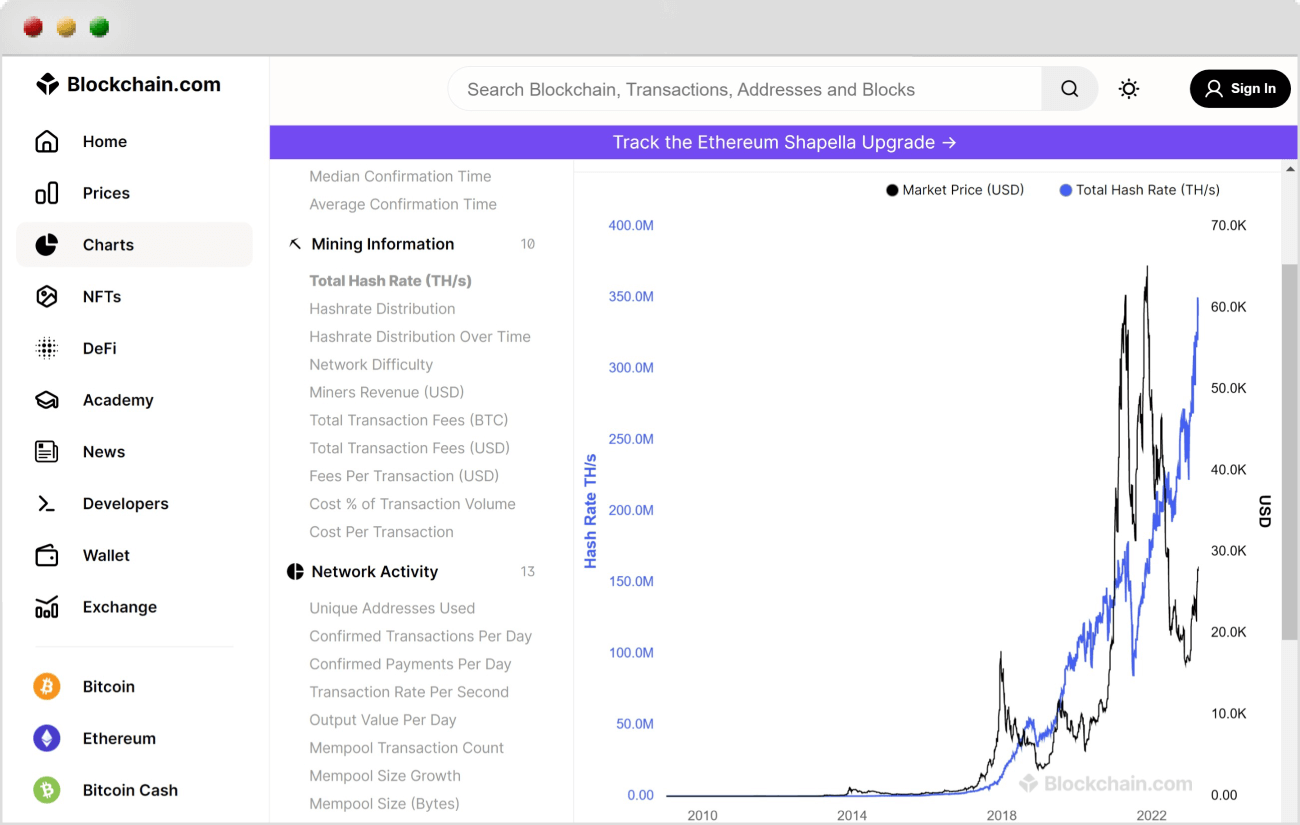Open the Hashrate Distribution chart
Viewport: 1300px width, 825px height.
382,309
